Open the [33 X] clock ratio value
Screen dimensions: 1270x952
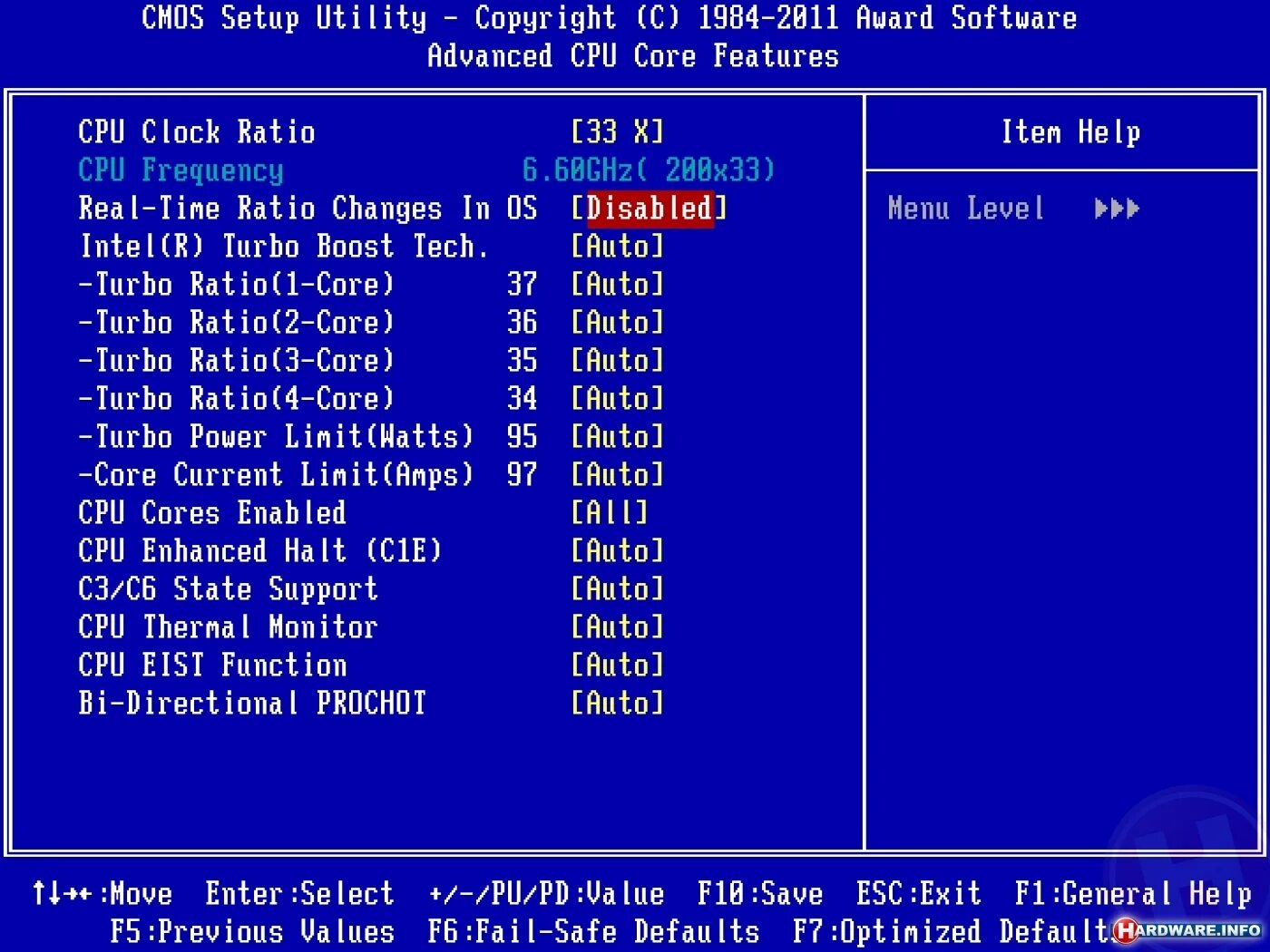pos(618,132)
